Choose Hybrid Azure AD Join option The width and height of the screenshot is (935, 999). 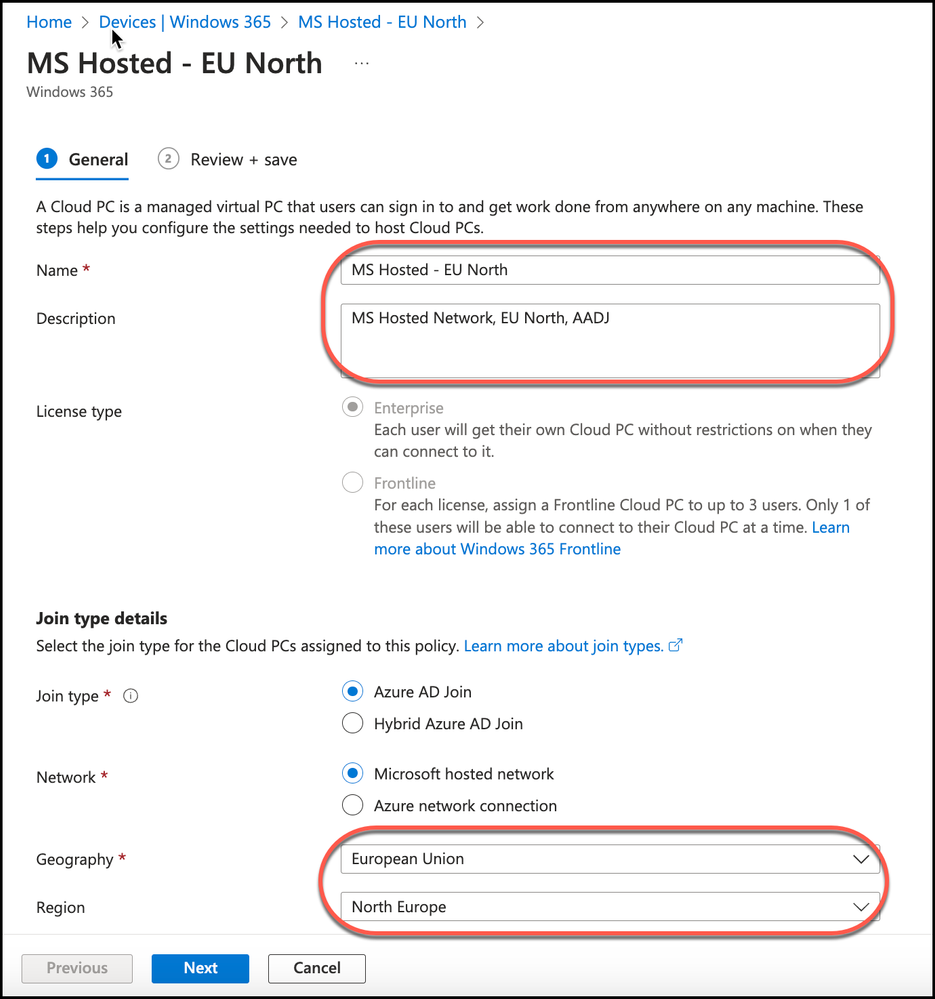pyautogui.click(x=352, y=723)
